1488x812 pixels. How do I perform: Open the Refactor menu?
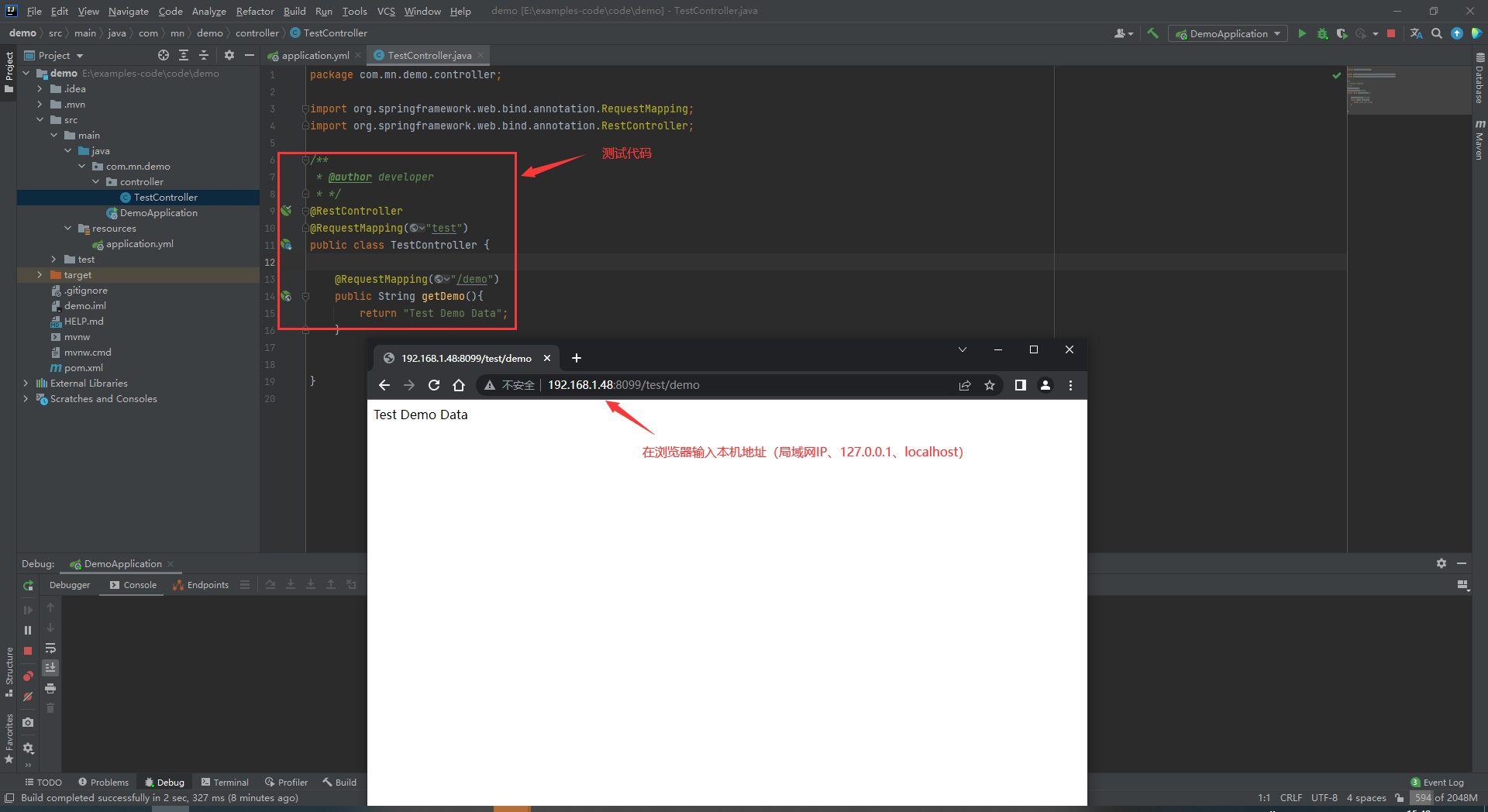tap(255, 11)
